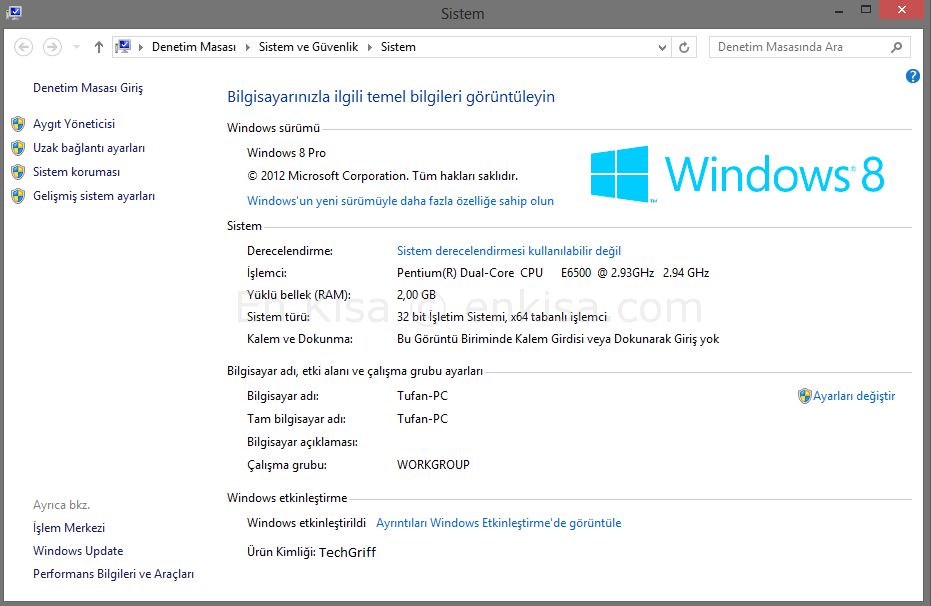Click Windows etkinleştirildi status text
This screenshot has height=606, width=931.
click(306, 523)
